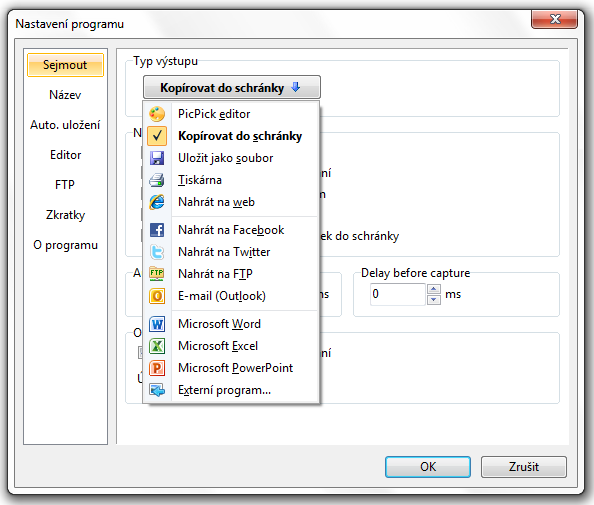Viewport: 594px width, 505px height.
Task: Select Microsoft PowerPoint output
Action: 231,368
